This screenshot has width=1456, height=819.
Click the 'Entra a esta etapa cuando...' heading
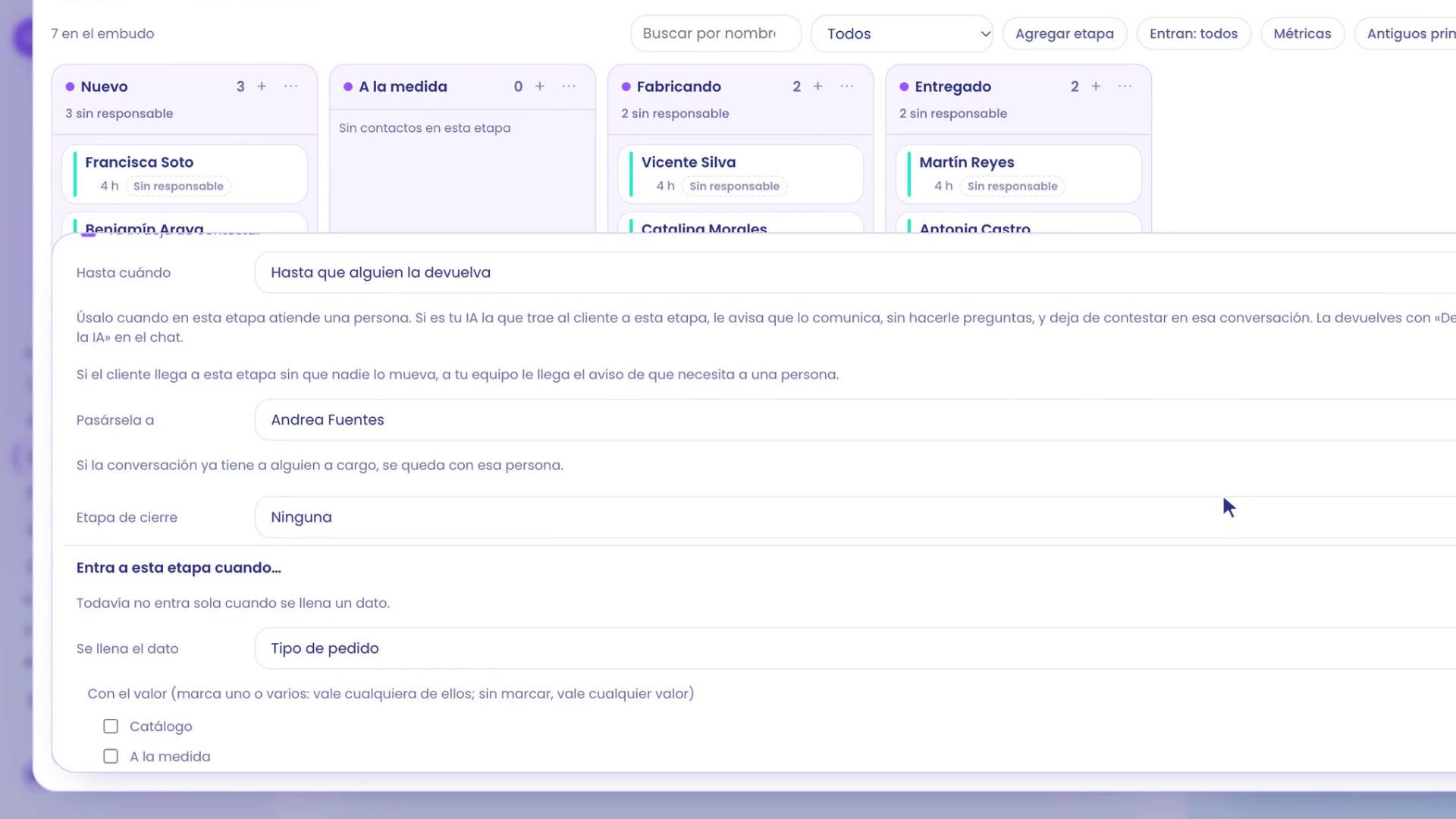pos(179,568)
